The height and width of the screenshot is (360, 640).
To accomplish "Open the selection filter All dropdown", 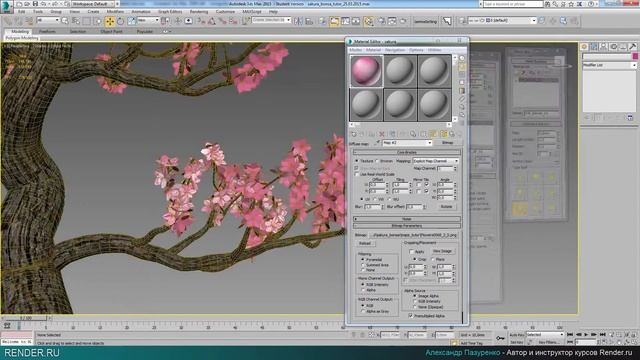I will click(x=49, y=20).
